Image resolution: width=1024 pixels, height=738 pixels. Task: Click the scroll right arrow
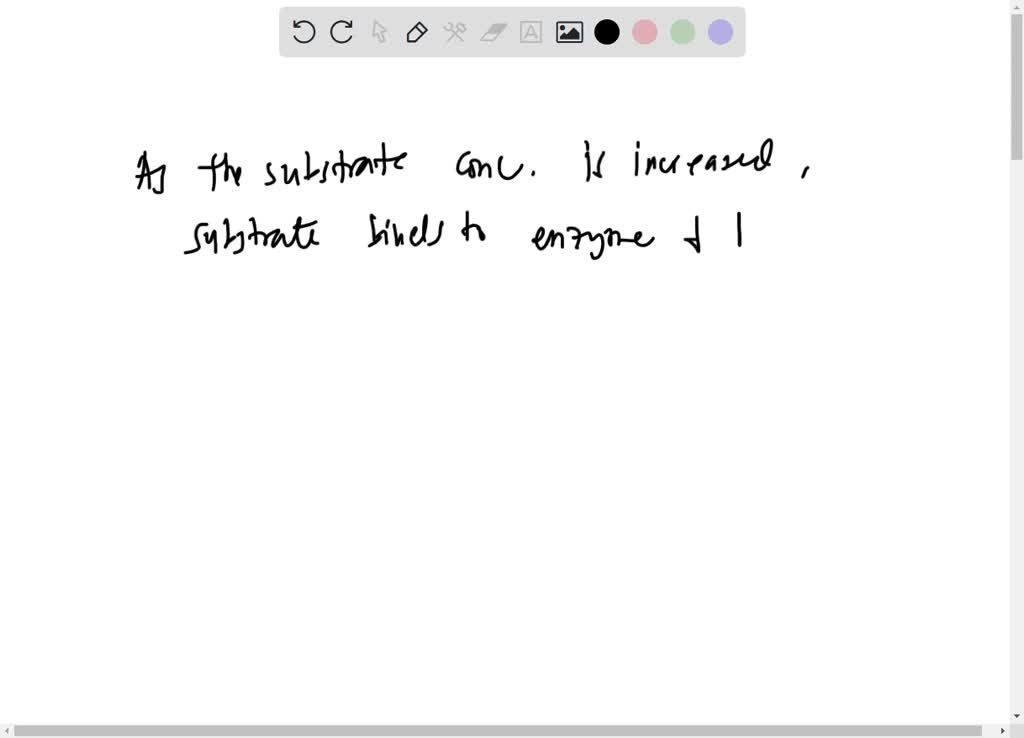click(x=1003, y=731)
